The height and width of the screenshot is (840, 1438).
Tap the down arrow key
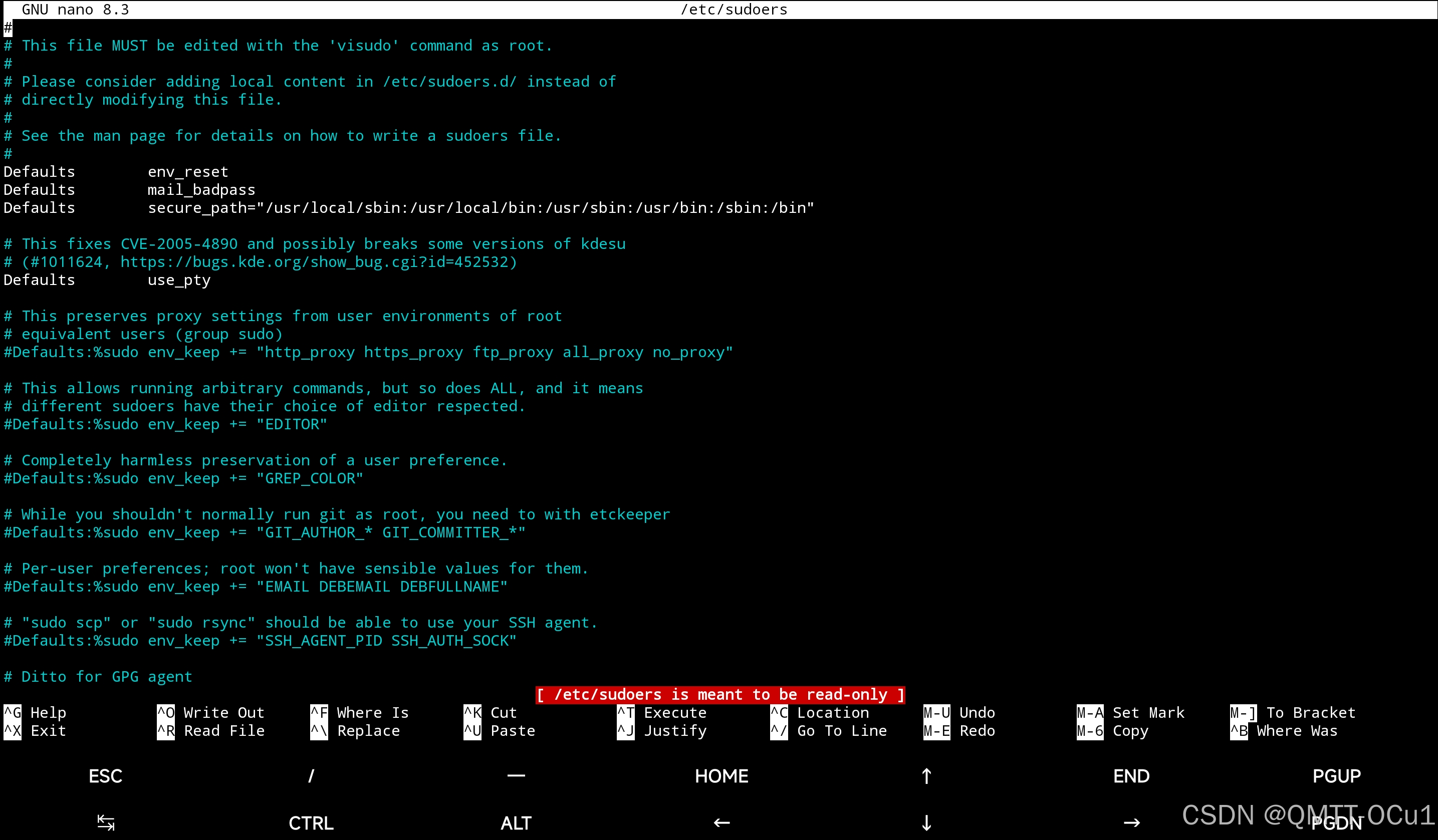click(926, 823)
